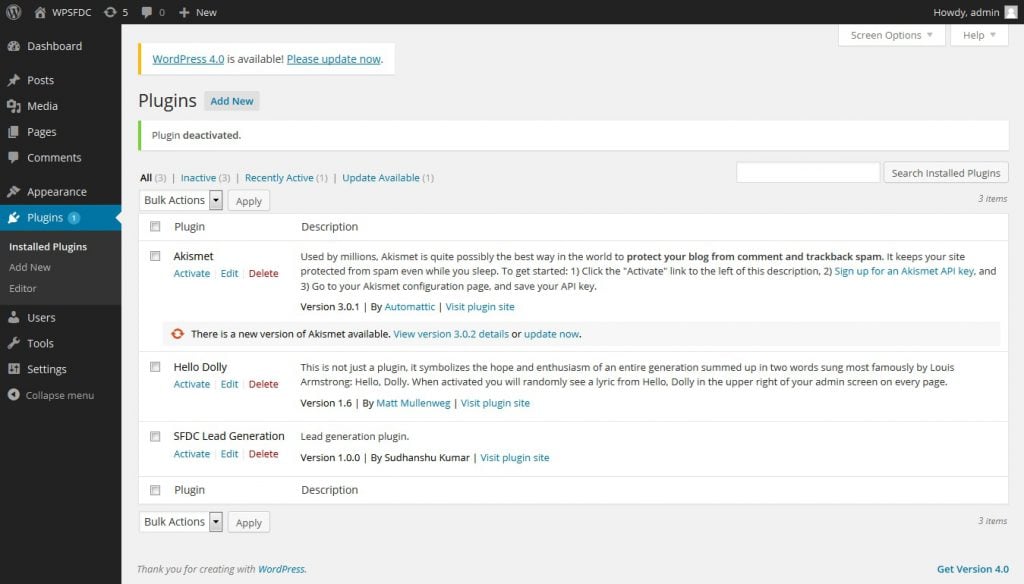
Task: Open the Bulk Actions dropdown
Action: [180, 200]
